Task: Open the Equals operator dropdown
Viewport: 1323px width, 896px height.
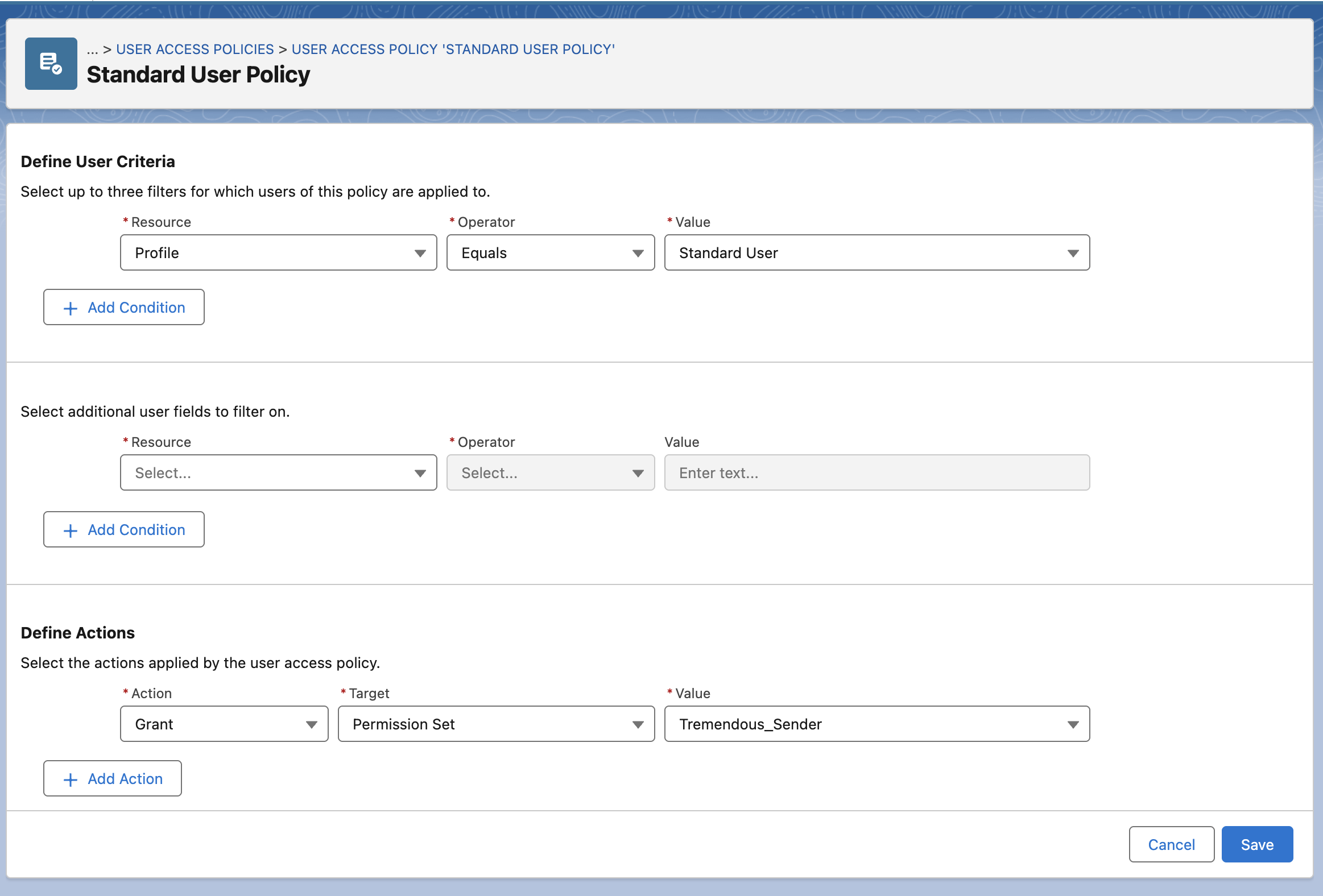Action: pyautogui.click(x=550, y=252)
